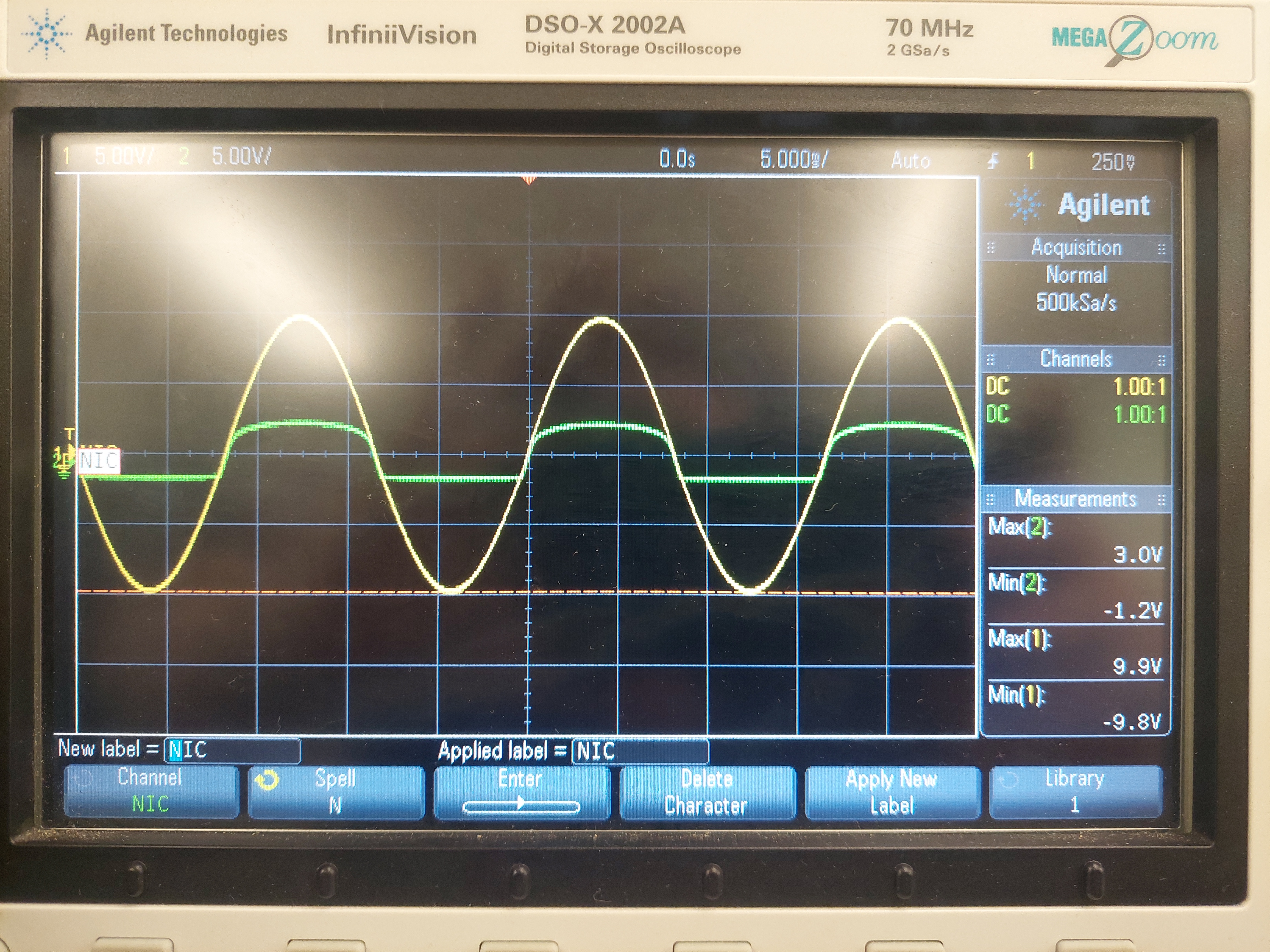1270x952 pixels.
Task: Click the channel 1 probe ratio 1.00:1
Action: pos(1139,387)
